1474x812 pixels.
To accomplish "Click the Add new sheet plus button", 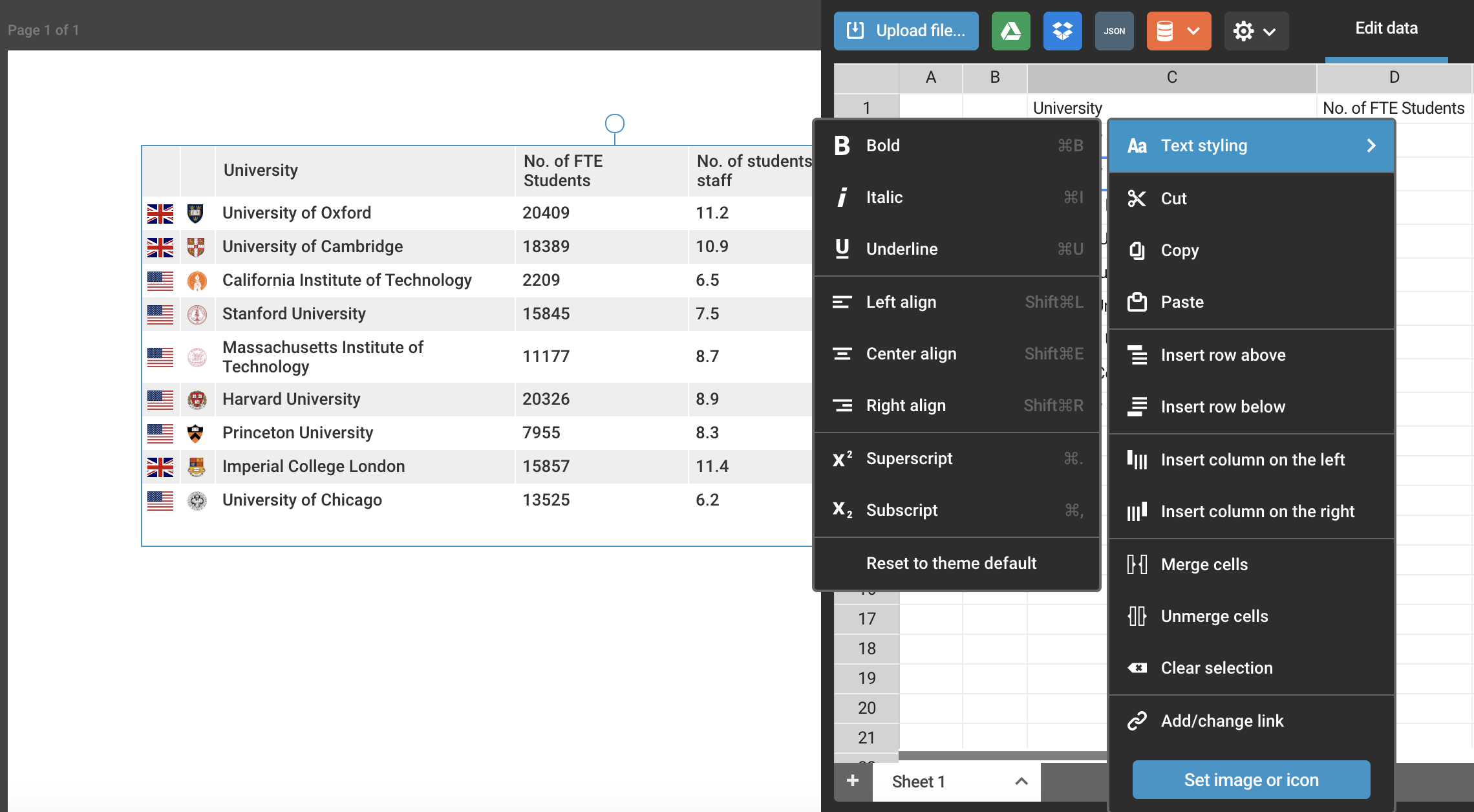I will pos(853,781).
